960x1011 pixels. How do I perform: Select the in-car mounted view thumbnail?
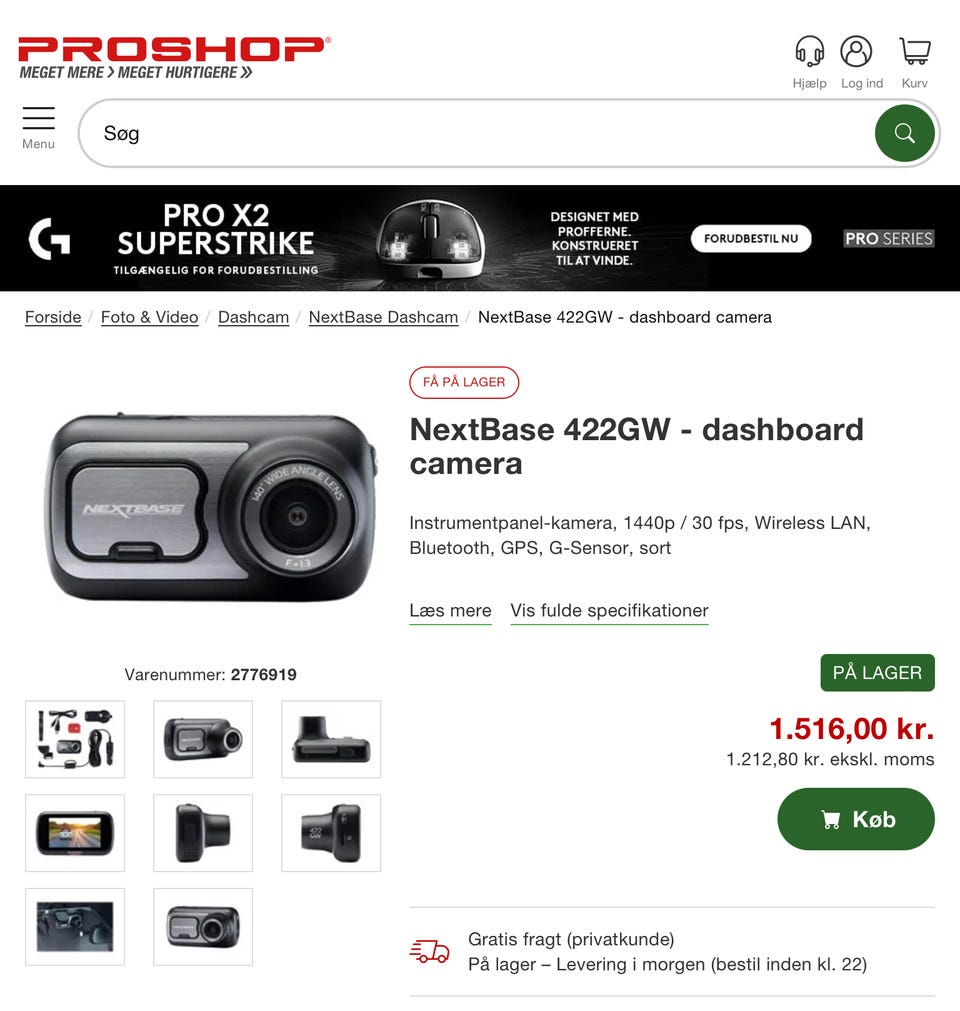pyautogui.click(x=75, y=927)
